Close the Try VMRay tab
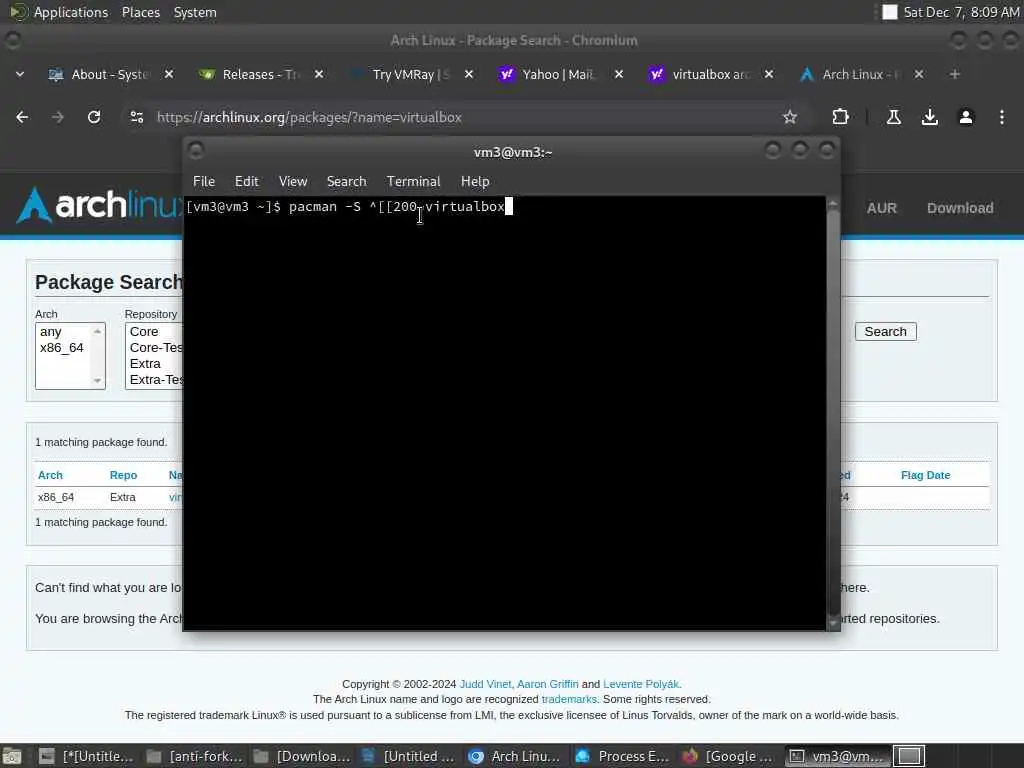 (x=469, y=74)
